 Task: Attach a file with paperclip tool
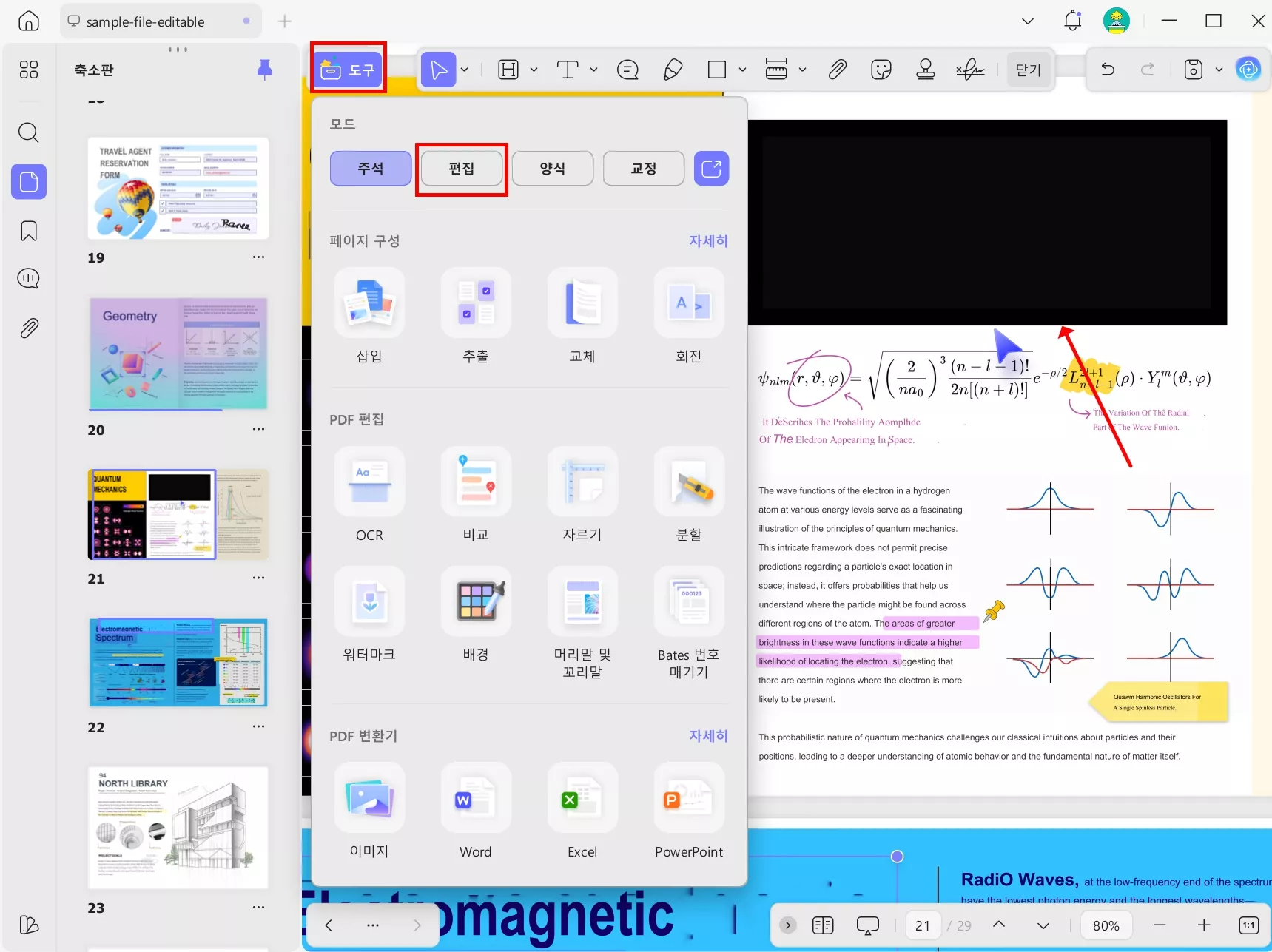[837, 70]
